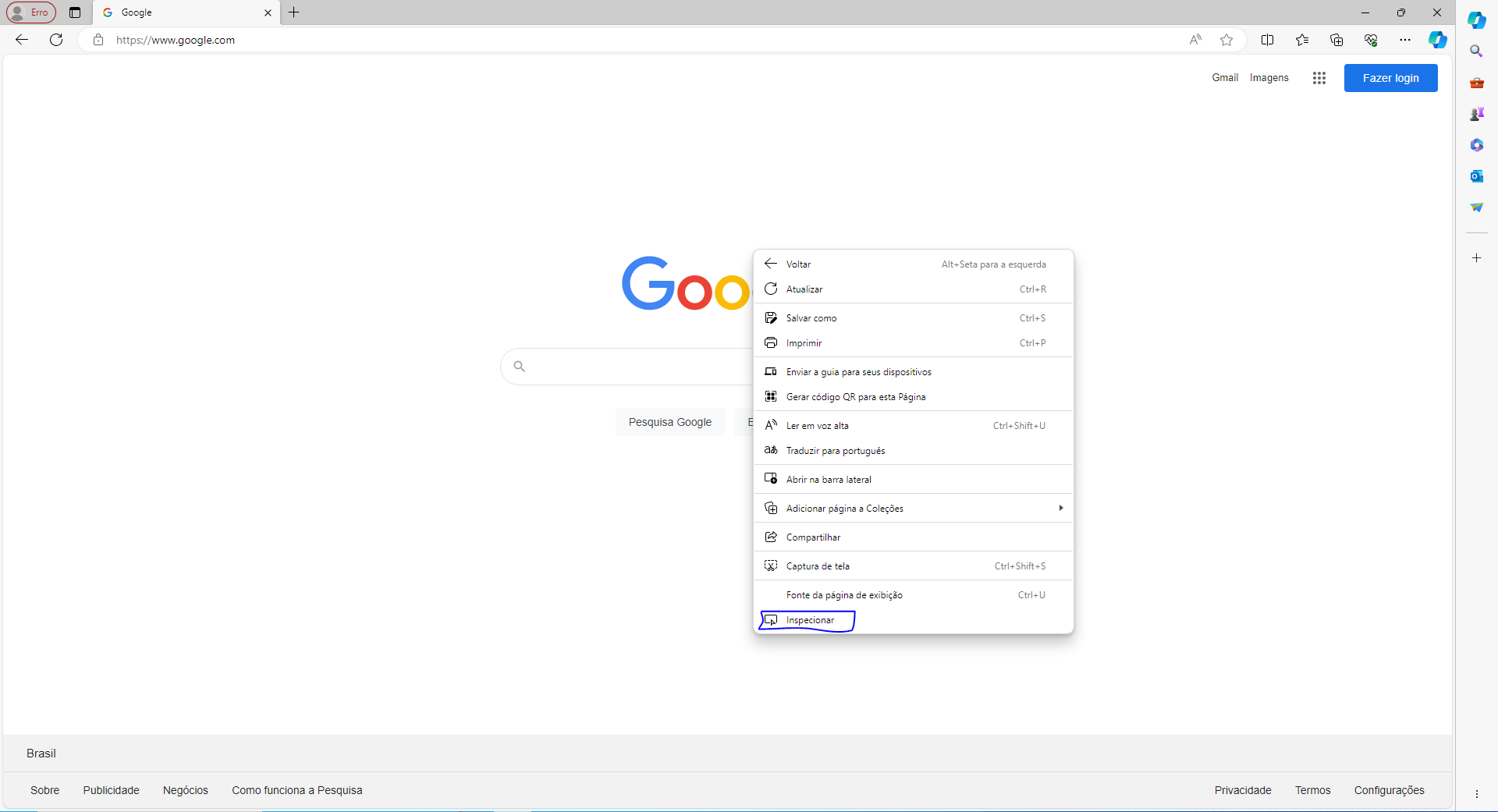Open sidebar Drop paper-plane icon
Viewport: 1498px width, 812px height.
pyautogui.click(x=1476, y=207)
